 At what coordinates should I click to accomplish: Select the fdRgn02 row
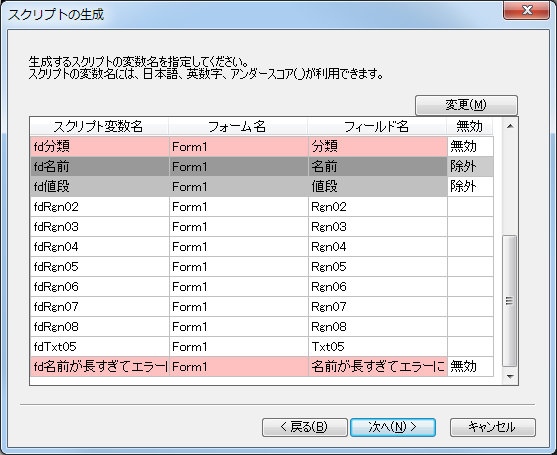tap(262, 207)
